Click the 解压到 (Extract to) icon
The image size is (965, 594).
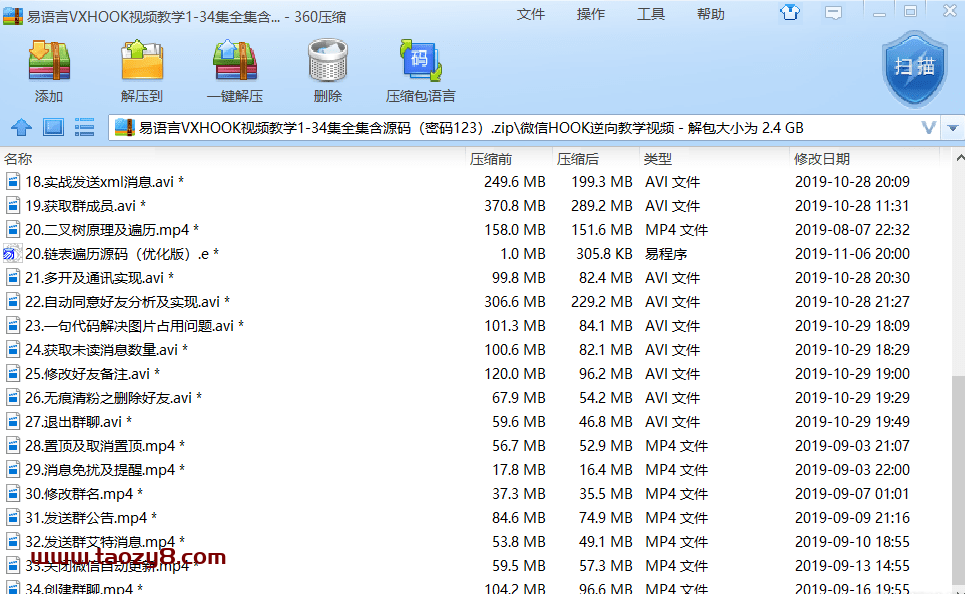coord(142,70)
